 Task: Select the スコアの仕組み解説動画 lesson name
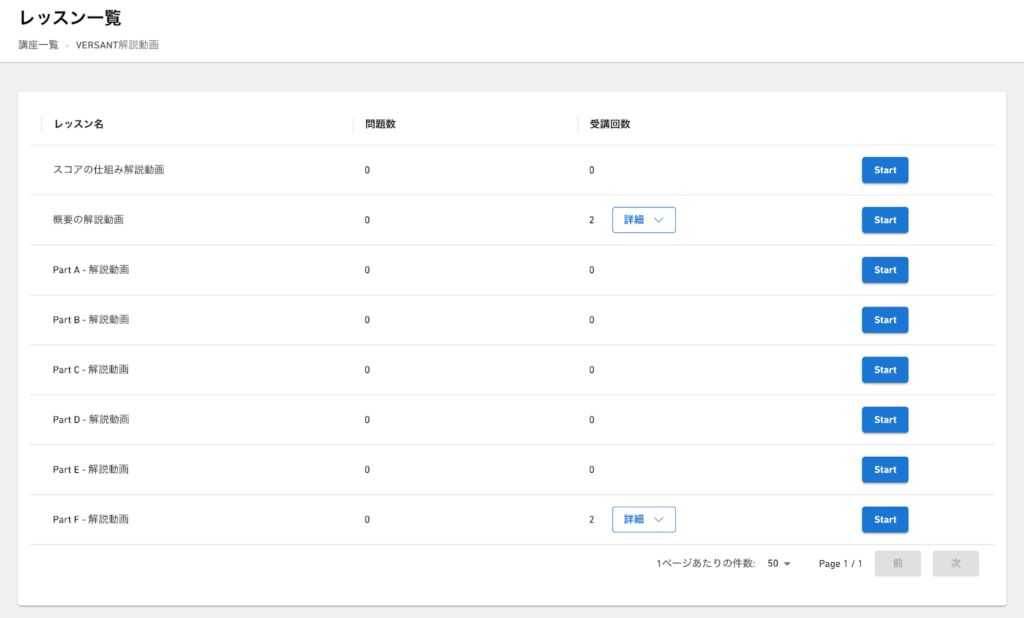tap(108, 170)
